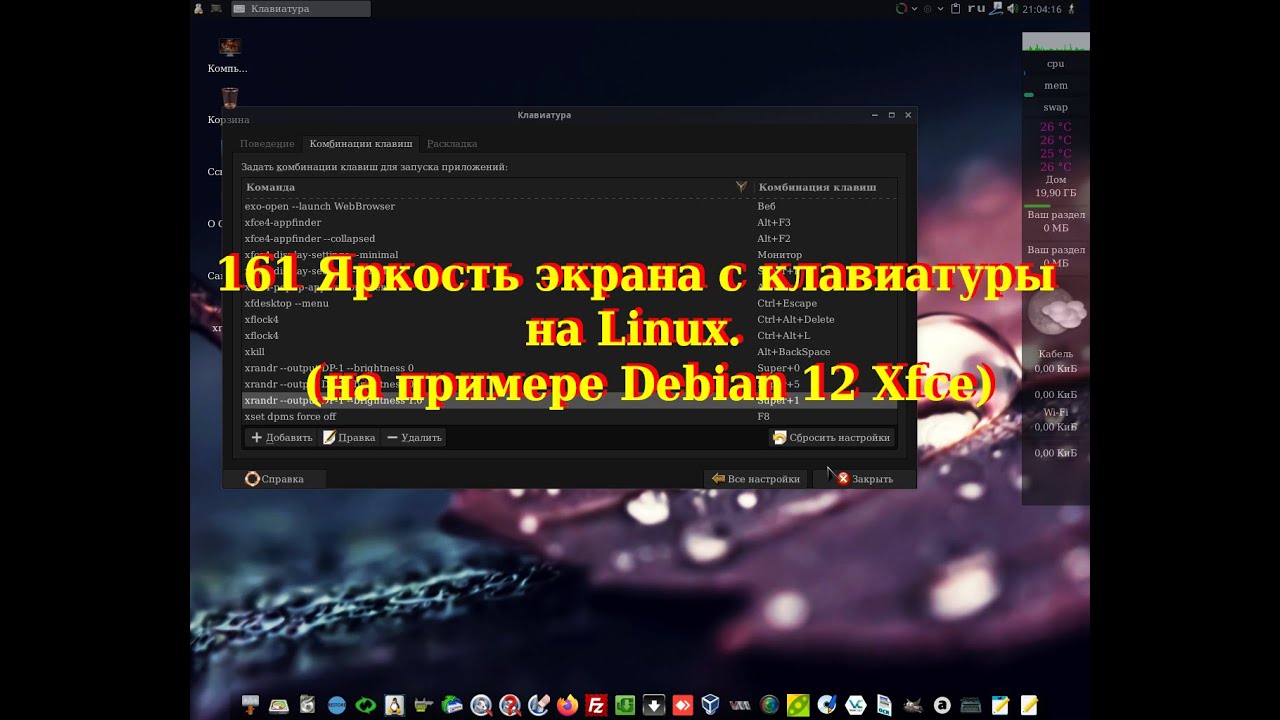Click the Добавить button

pyautogui.click(x=282, y=437)
